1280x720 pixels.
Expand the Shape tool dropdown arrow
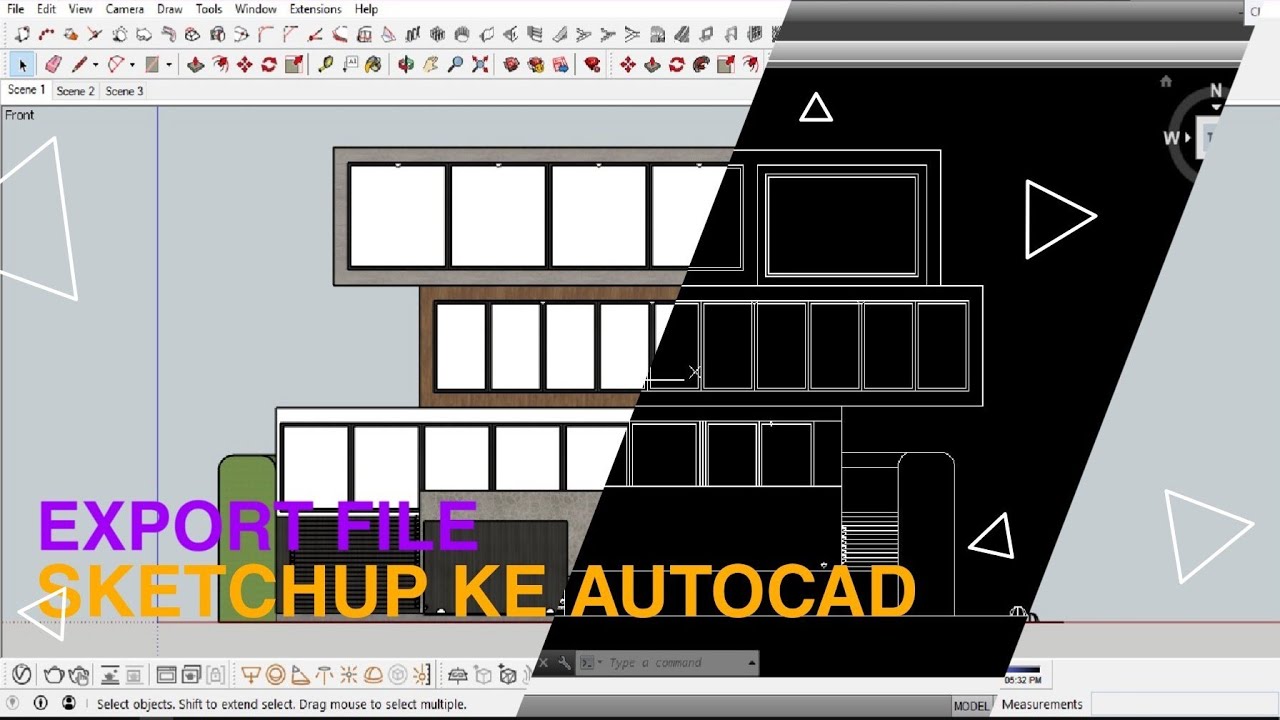pyautogui.click(x=169, y=65)
